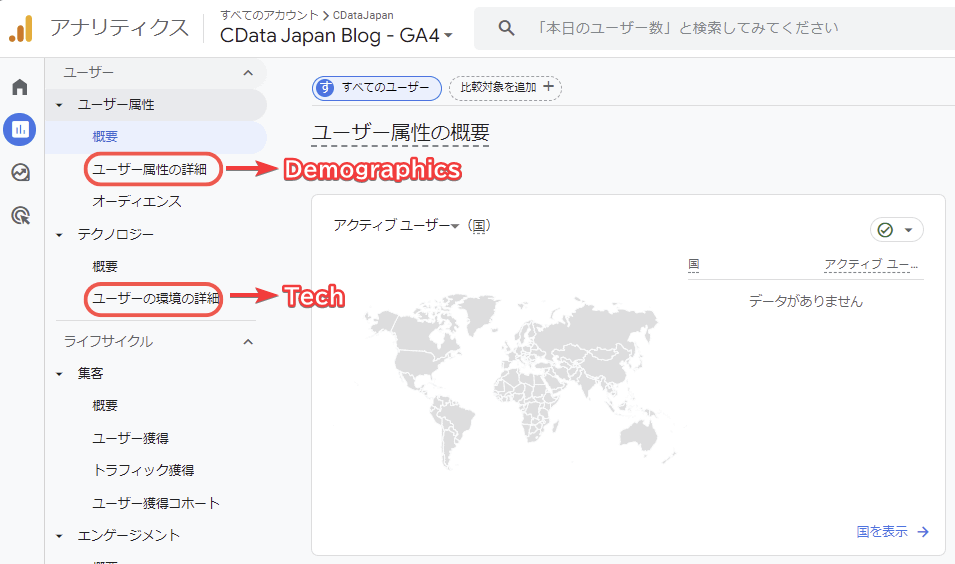Screen dimensions: 955x564
Task: Collapse the テクノロジー tree triangle
Action: coord(59,234)
